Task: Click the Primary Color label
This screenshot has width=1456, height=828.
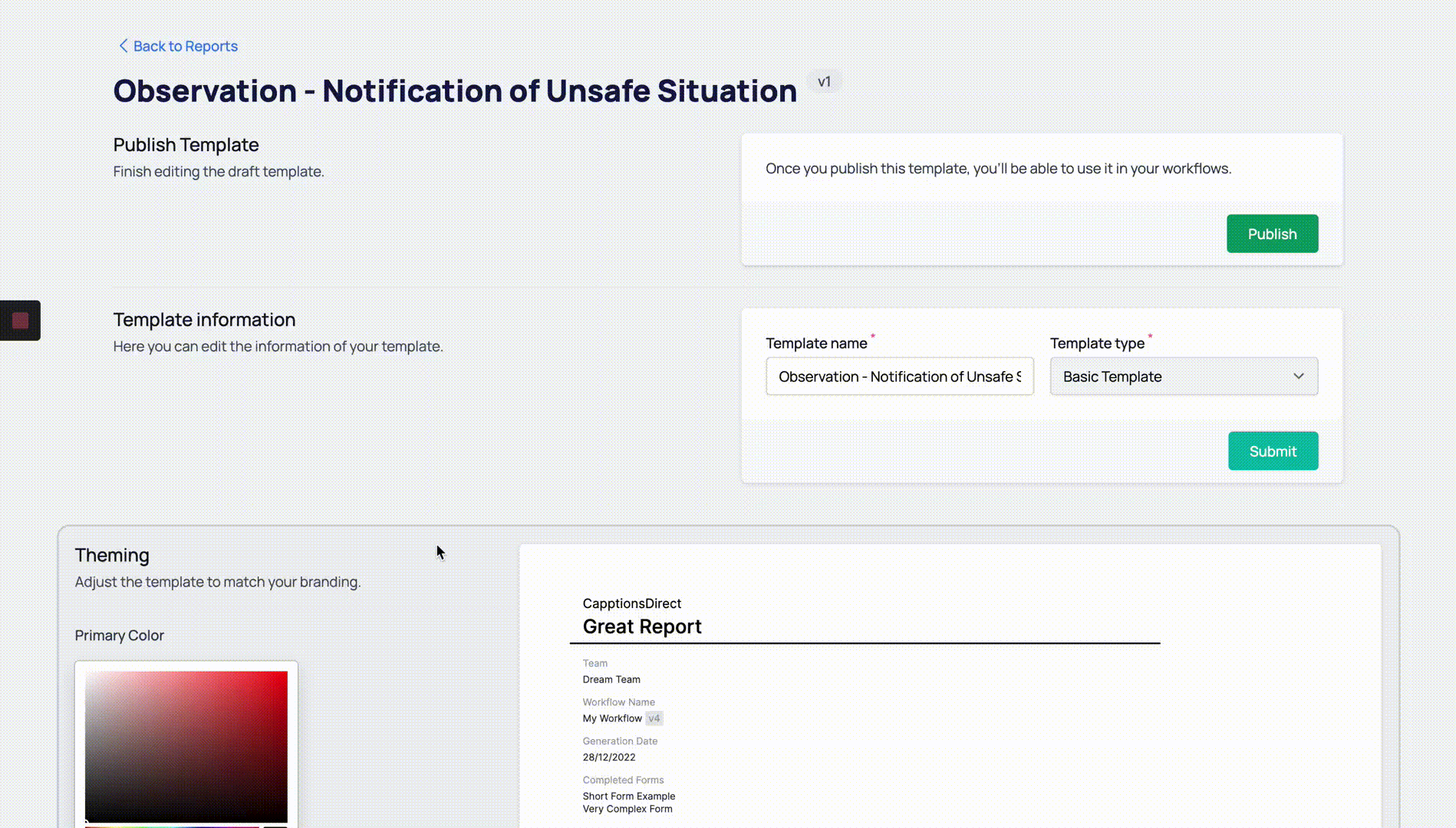Action: (x=120, y=636)
